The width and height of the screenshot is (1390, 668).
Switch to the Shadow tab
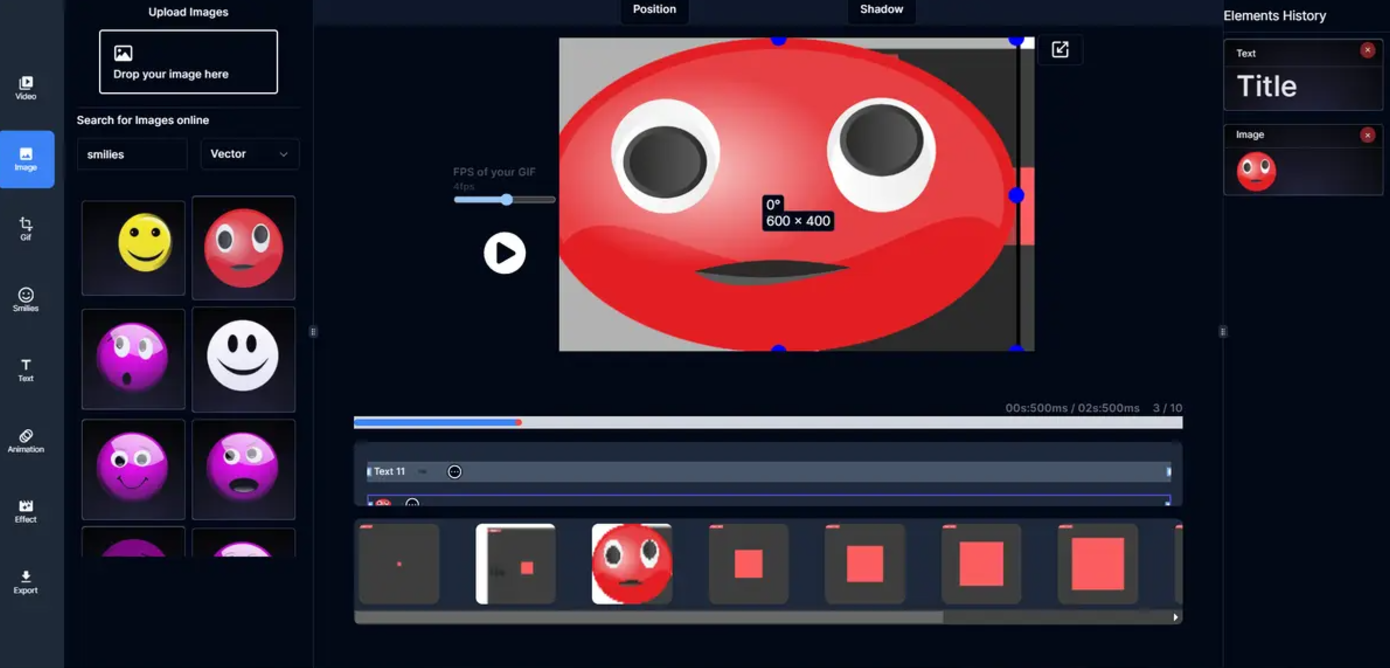pos(881,10)
